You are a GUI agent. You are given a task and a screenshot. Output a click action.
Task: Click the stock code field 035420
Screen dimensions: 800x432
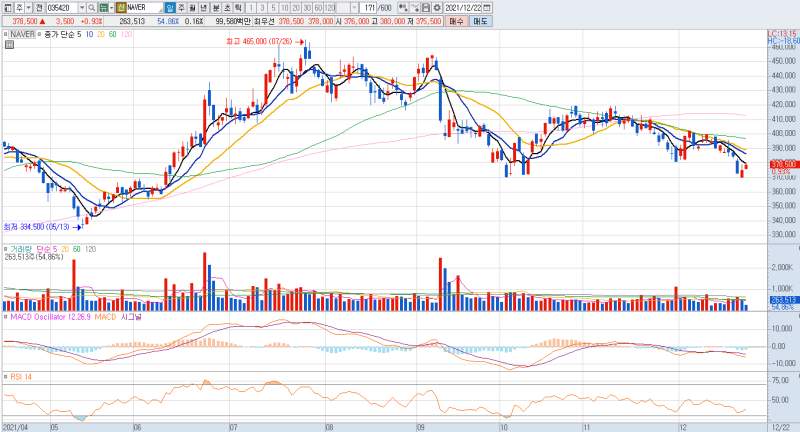62,8
